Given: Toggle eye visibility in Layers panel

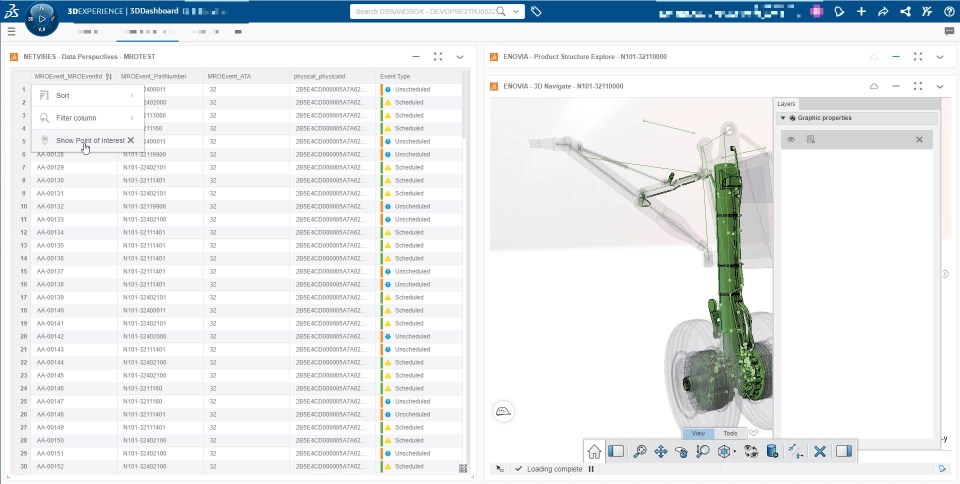Looking at the screenshot, I should click(791, 140).
